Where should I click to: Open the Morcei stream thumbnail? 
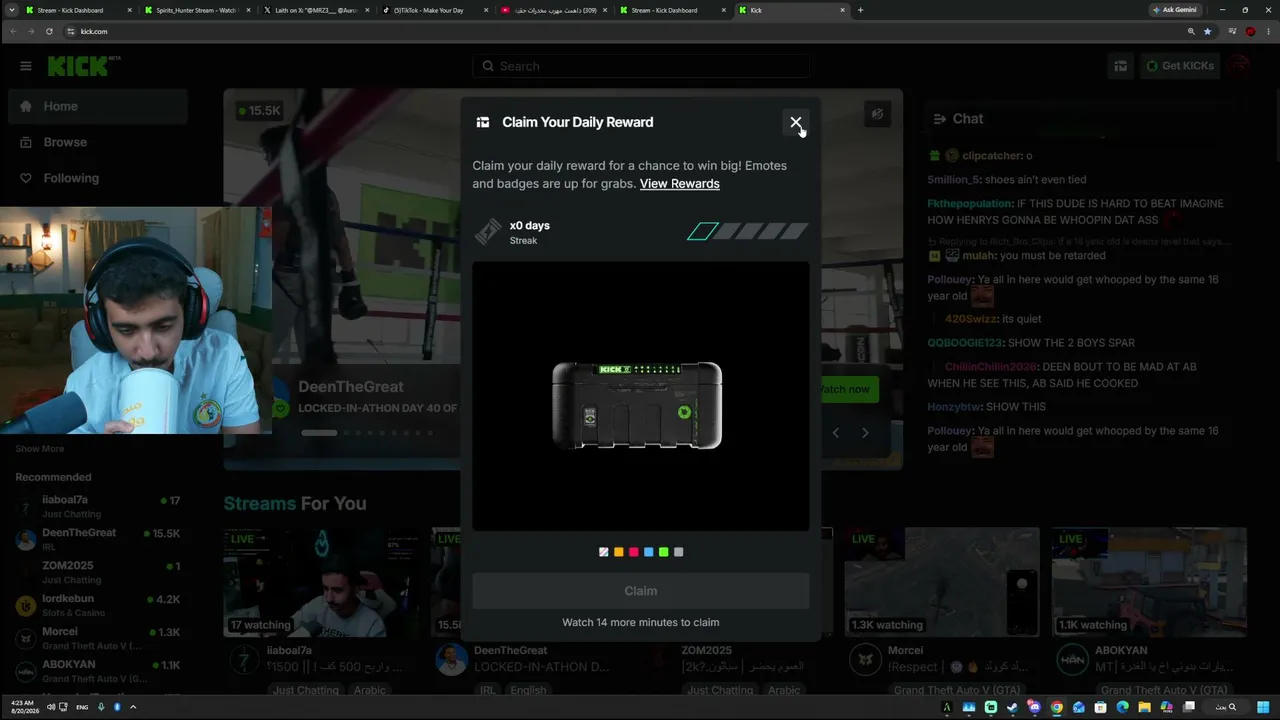point(942,583)
